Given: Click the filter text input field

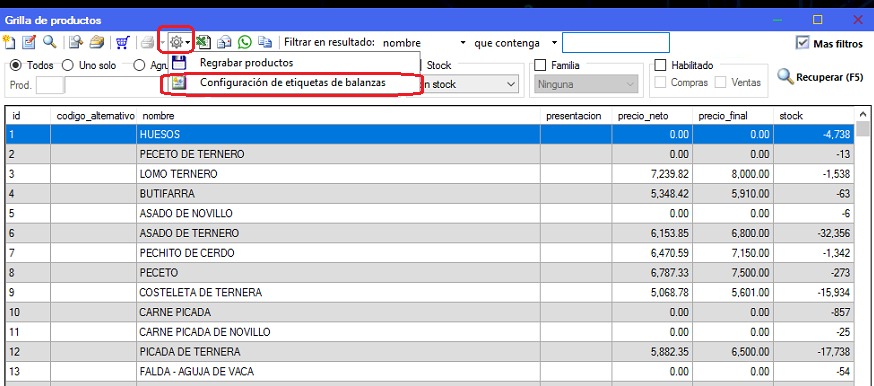Looking at the screenshot, I should pos(615,43).
